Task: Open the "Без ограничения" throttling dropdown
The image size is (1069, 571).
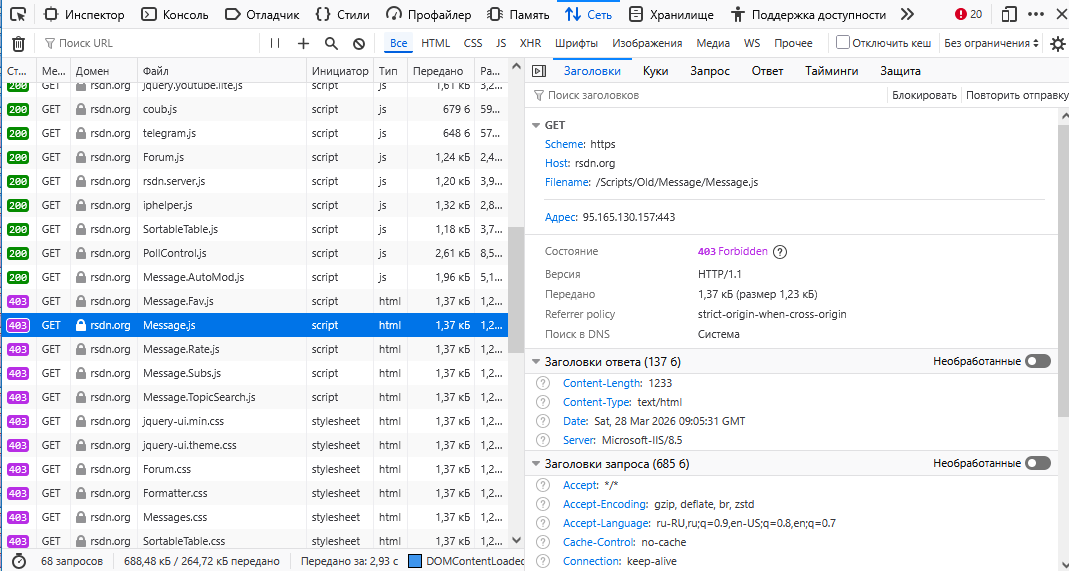Action: (x=991, y=44)
